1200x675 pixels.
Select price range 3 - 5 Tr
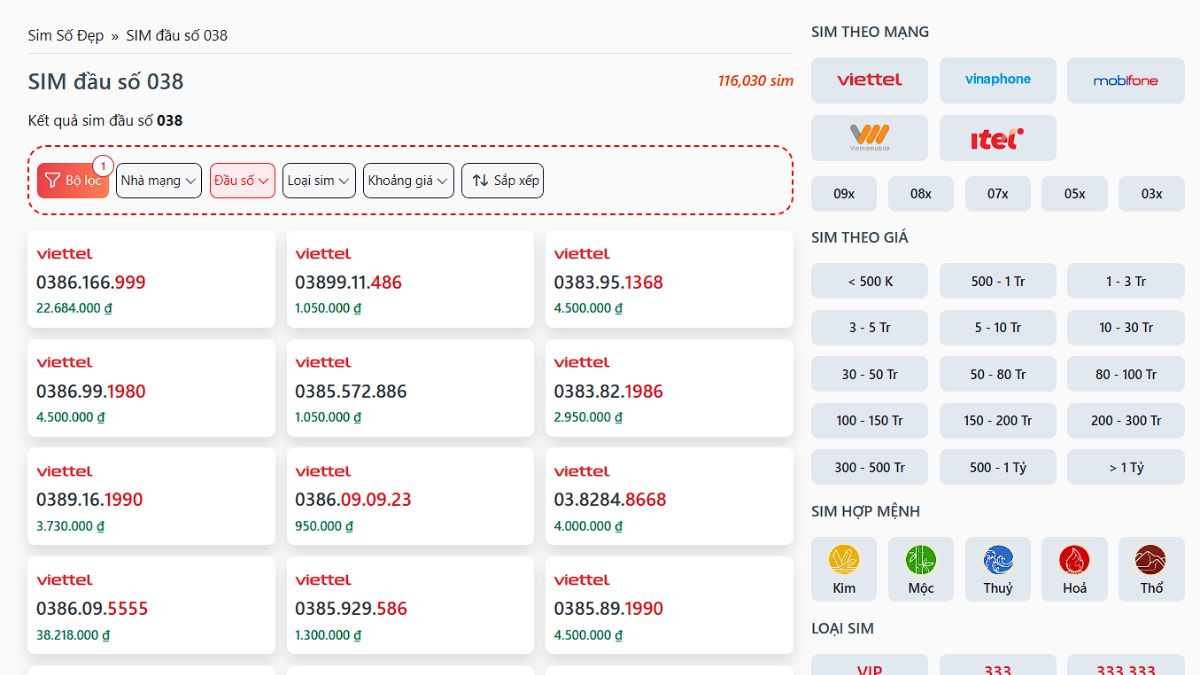(869, 327)
